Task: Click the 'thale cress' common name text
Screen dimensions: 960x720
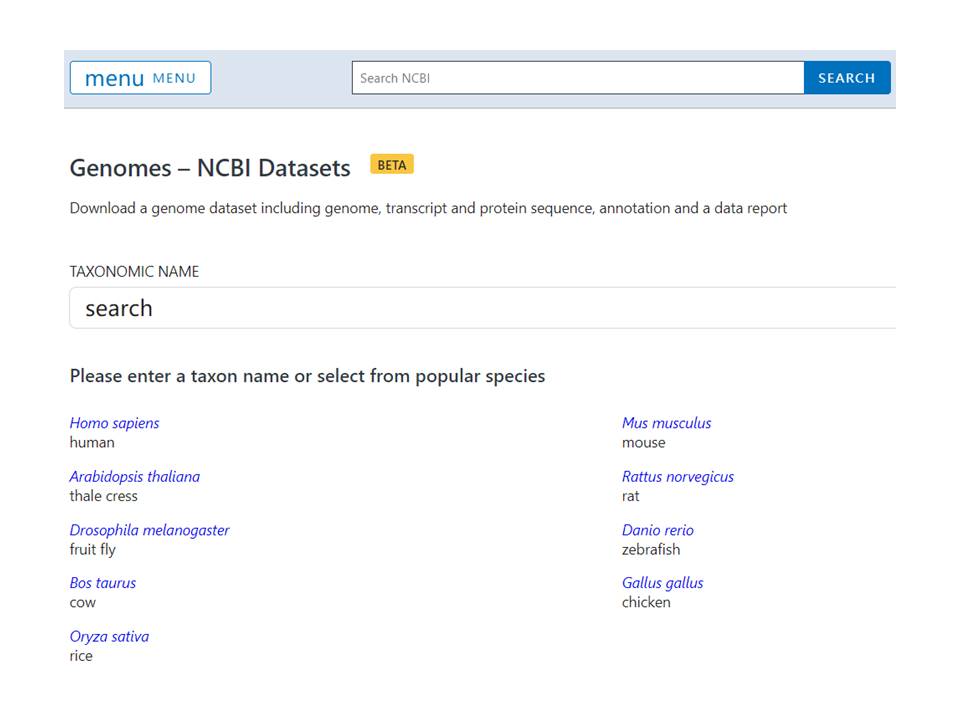Action: click(103, 496)
